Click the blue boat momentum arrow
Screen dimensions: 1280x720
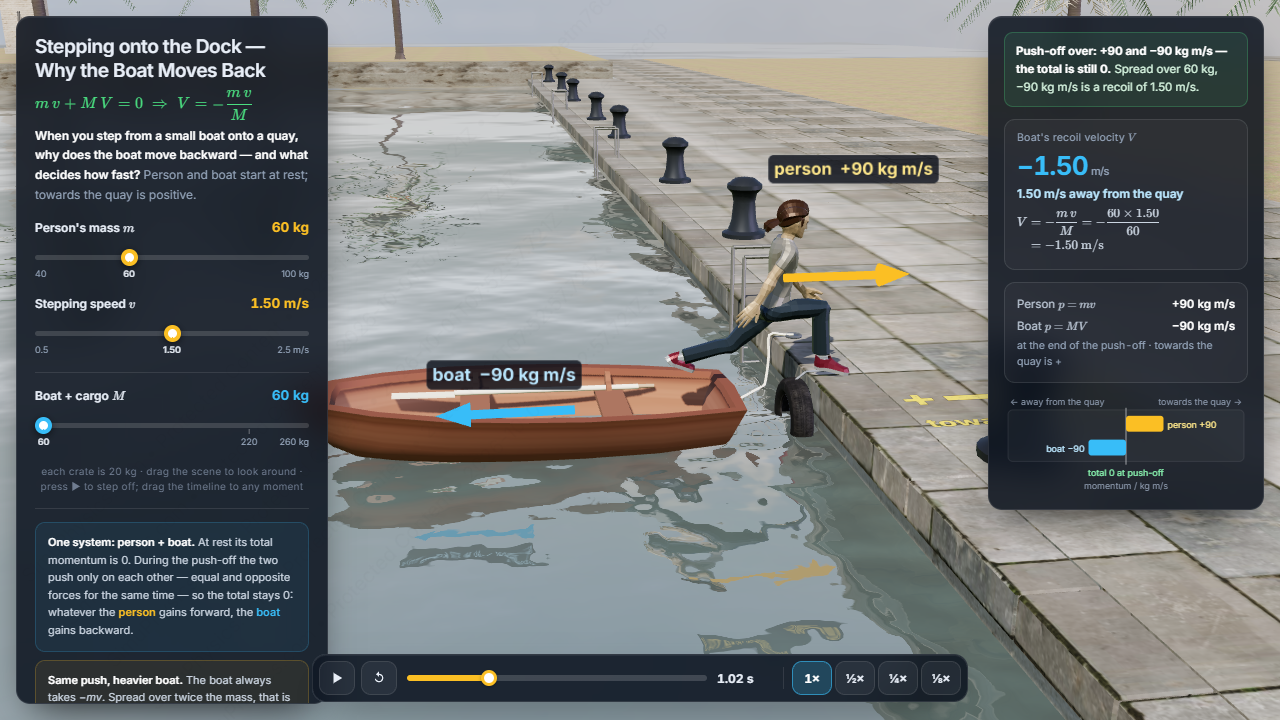pyautogui.click(x=505, y=413)
